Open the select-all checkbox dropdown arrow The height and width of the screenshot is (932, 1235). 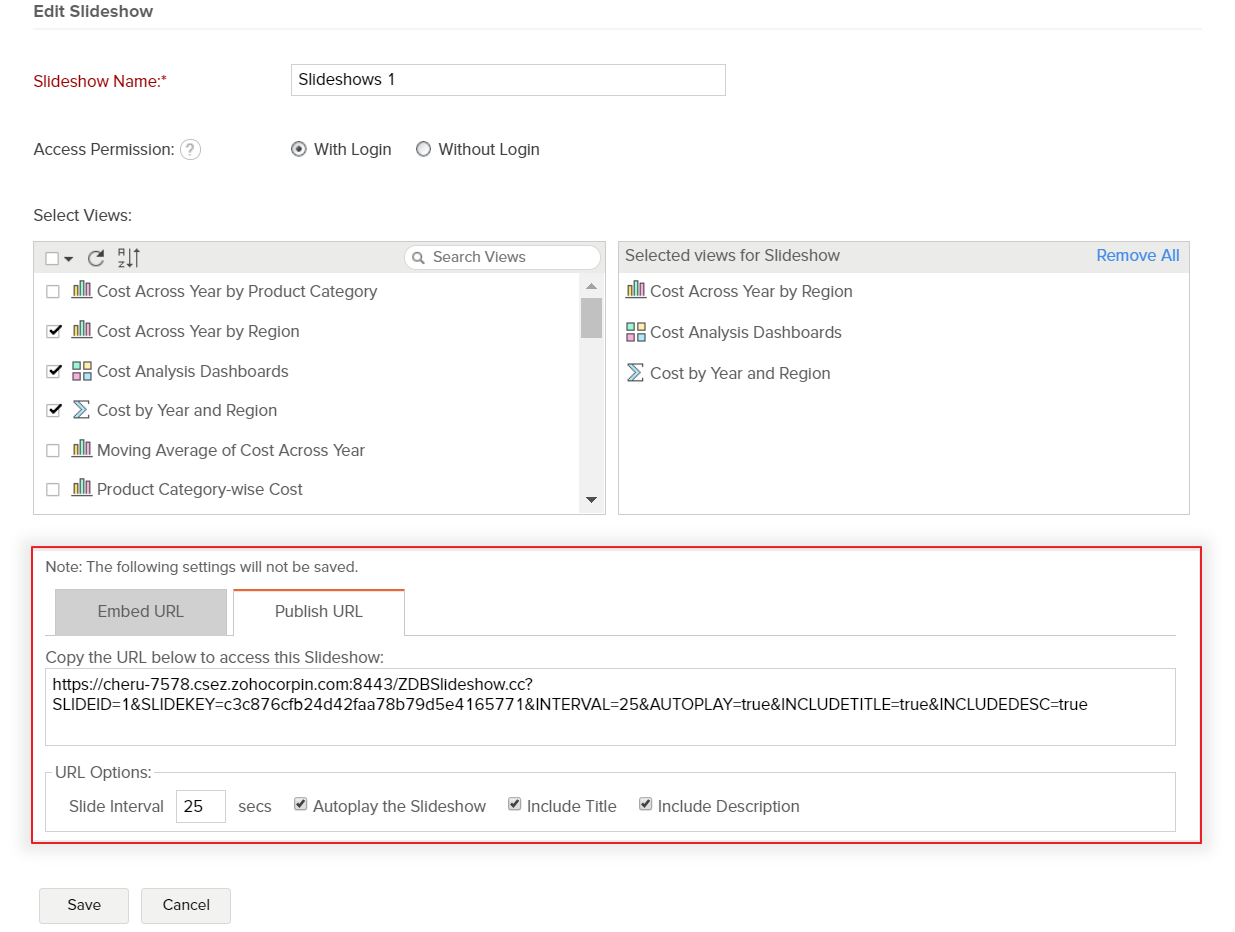[69, 259]
